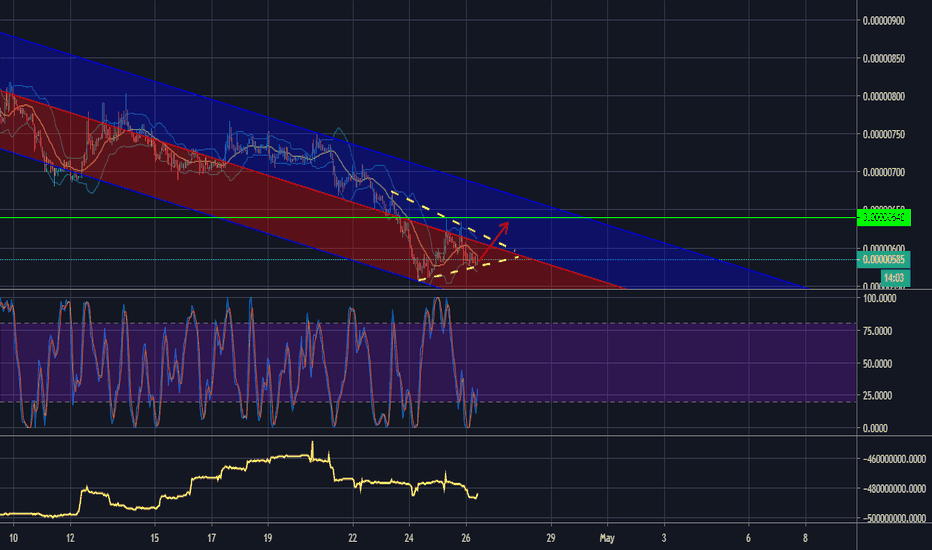The width and height of the screenshot is (932, 550).
Task: Click the current price label 0.00000585
Action: click(x=883, y=260)
